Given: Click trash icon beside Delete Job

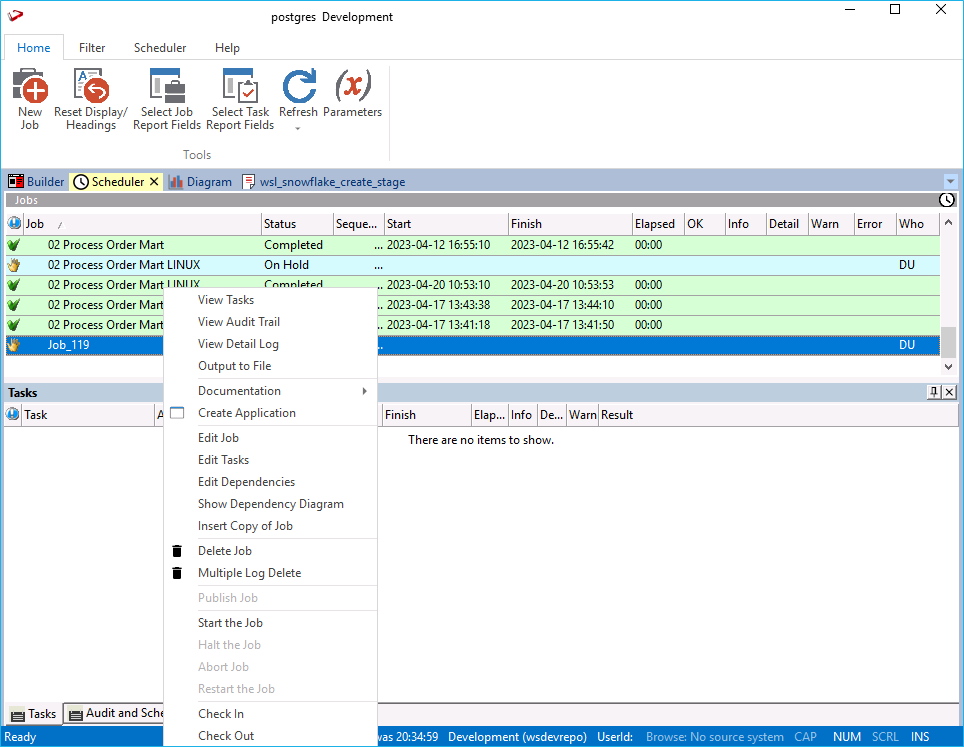Looking at the screenshot, I should pos(177,551).
